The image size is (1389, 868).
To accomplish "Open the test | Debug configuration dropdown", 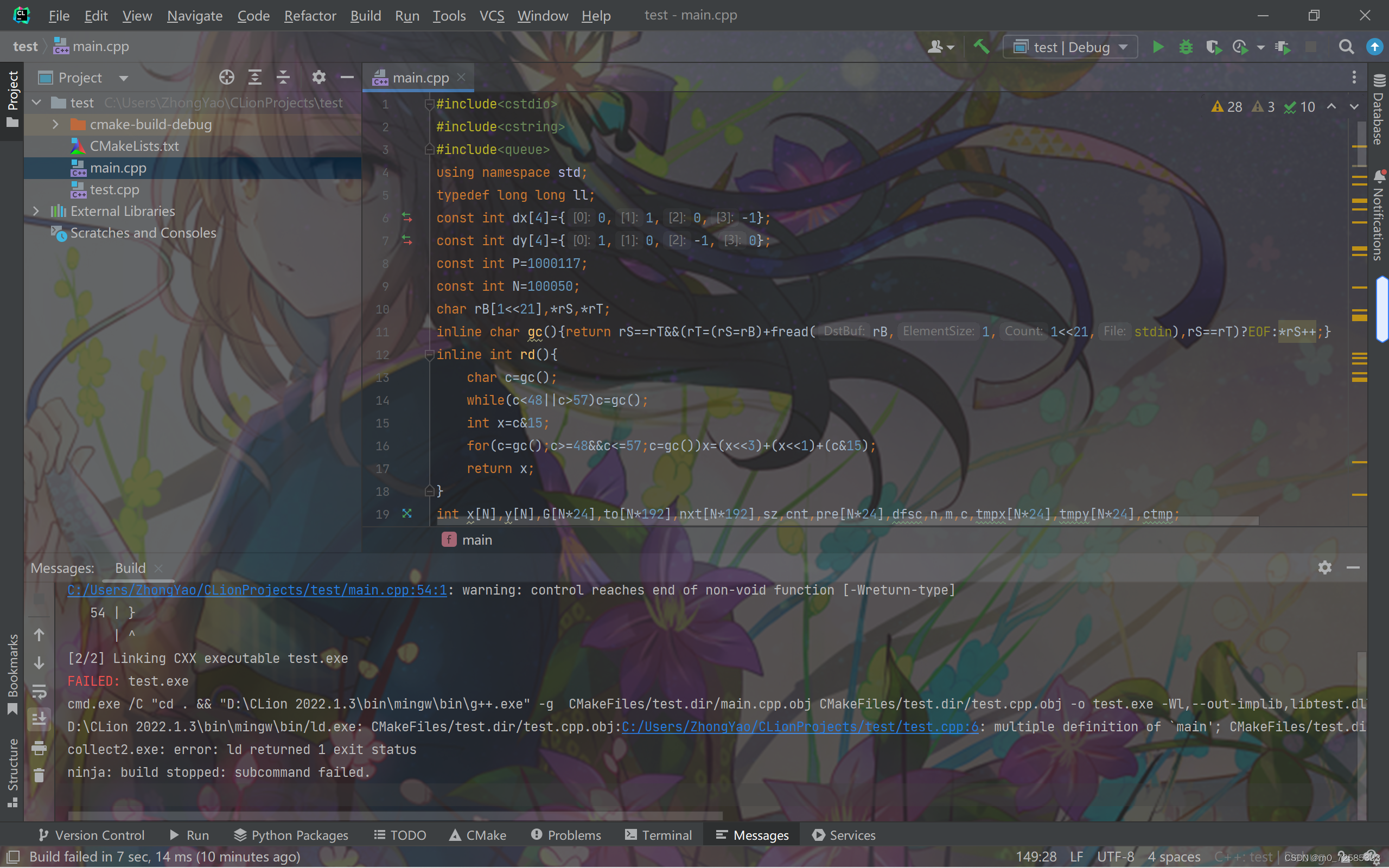I will tap(1070, 47).
